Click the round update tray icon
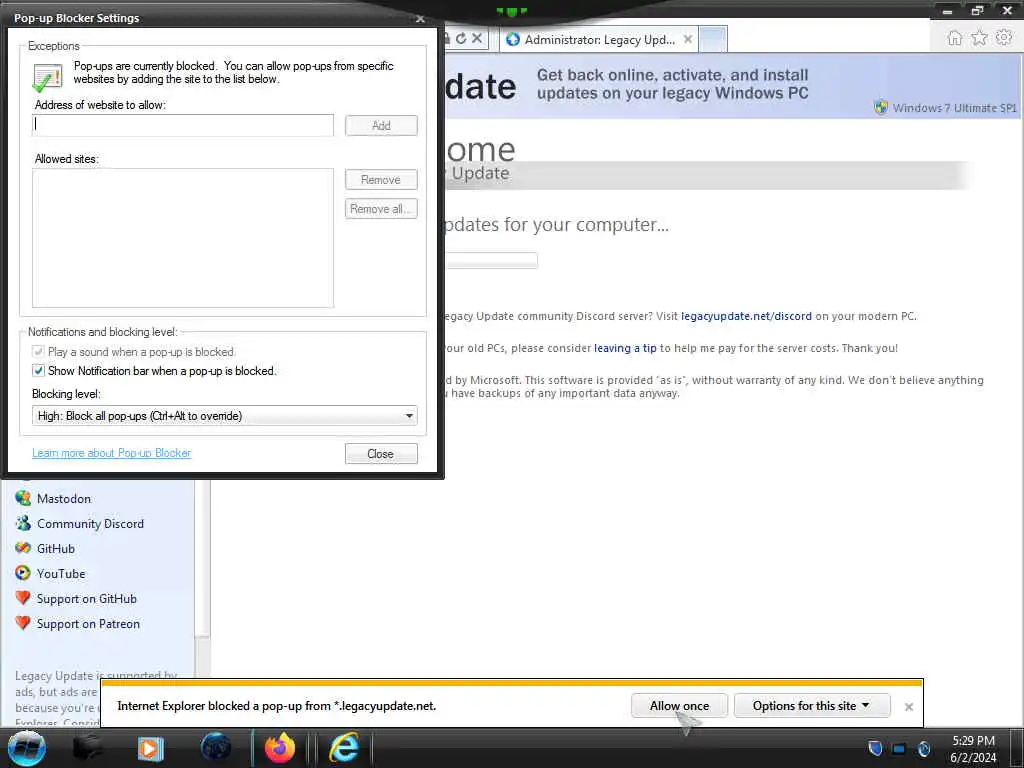The height and width of the screenshot is (768, 1024). 923,748
